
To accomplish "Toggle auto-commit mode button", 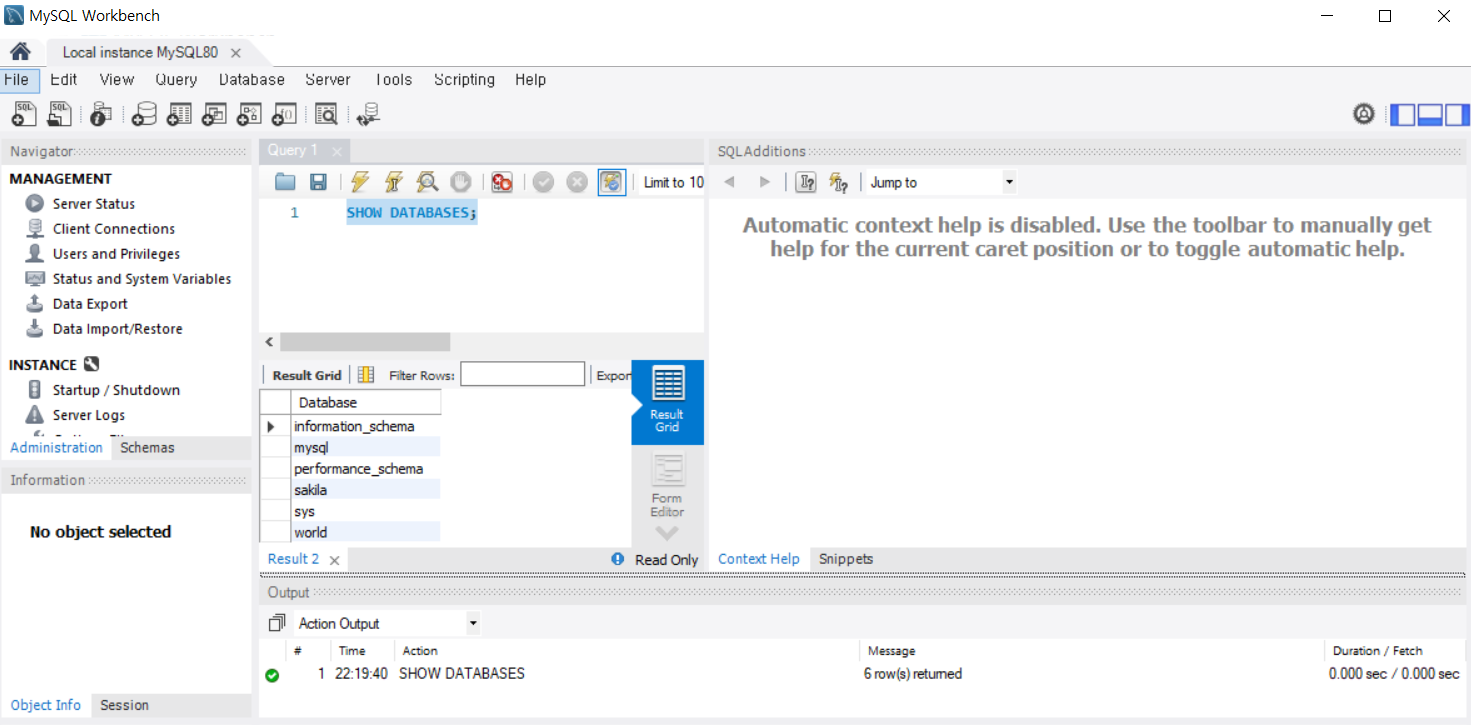I will (611, 182).
